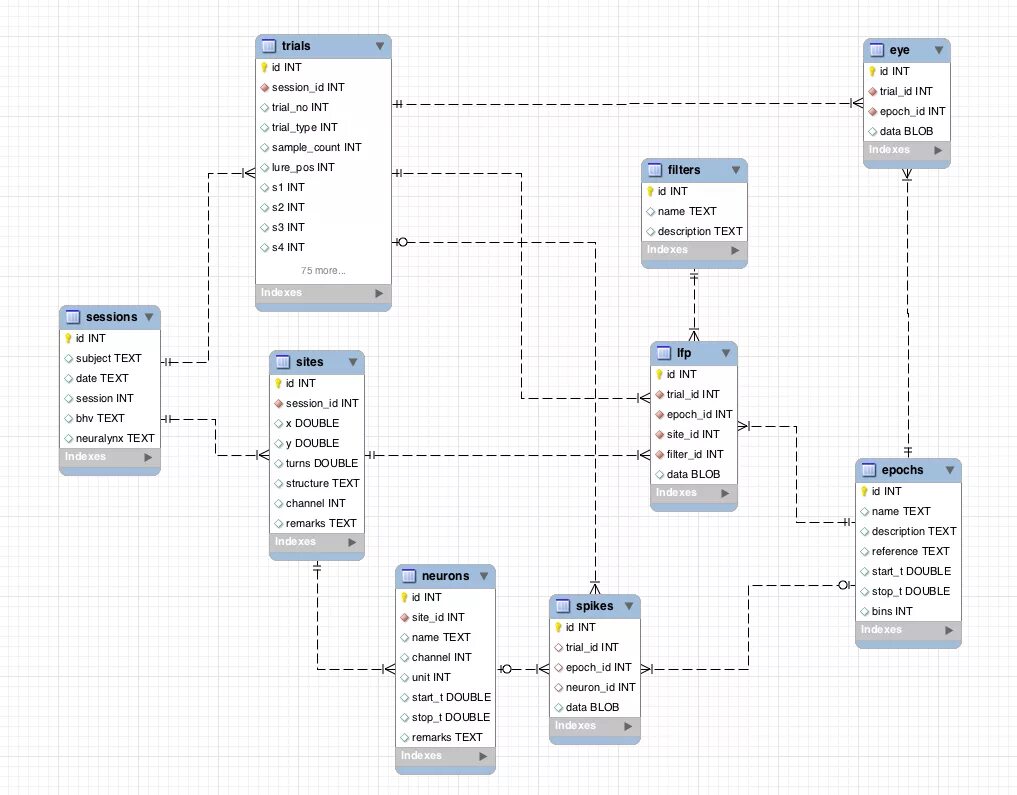The width and height of the screenshot is (1017, 795).
Task: Expand Indexes section of lfp table
Action: (725, 493)
